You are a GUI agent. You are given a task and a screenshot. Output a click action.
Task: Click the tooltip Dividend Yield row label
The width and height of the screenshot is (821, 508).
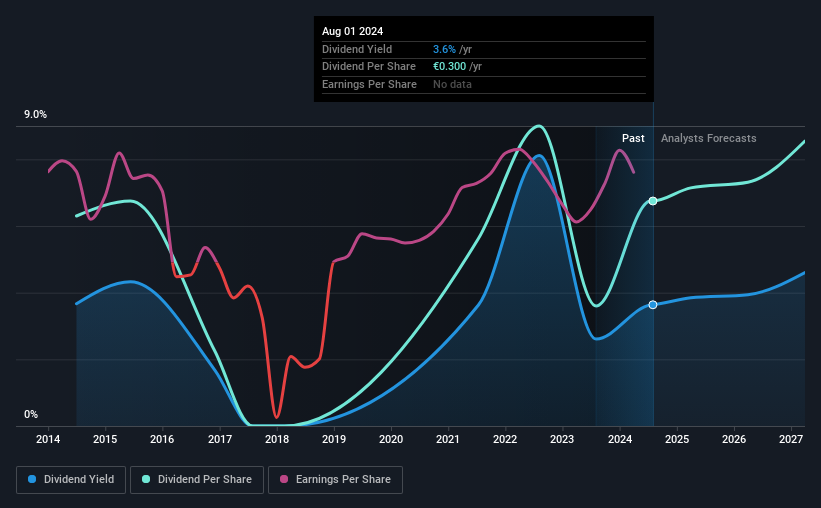click(357, 49)
